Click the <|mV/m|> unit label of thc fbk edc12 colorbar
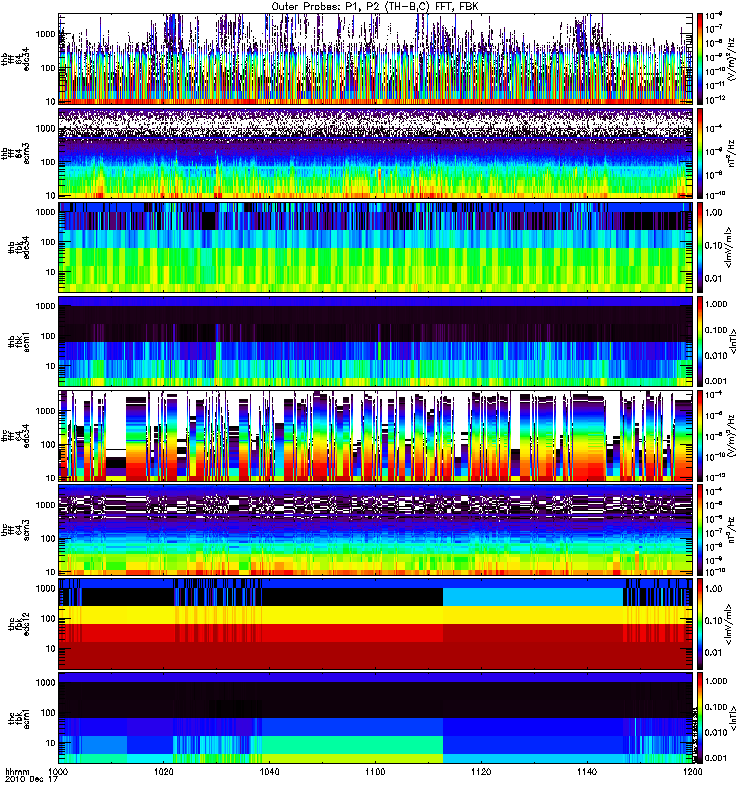Image resolution: width=750 pixels, height=800 pixels. point(729,623)
